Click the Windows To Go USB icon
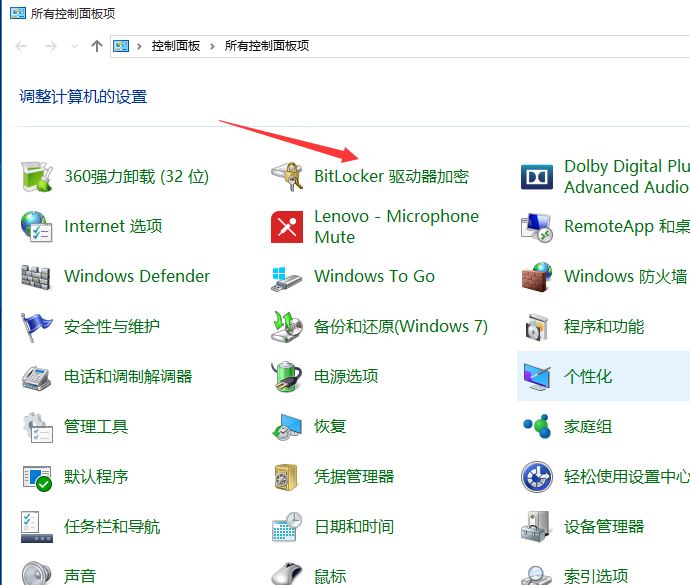This screenshot has width=690, height=585. [286, 279]
